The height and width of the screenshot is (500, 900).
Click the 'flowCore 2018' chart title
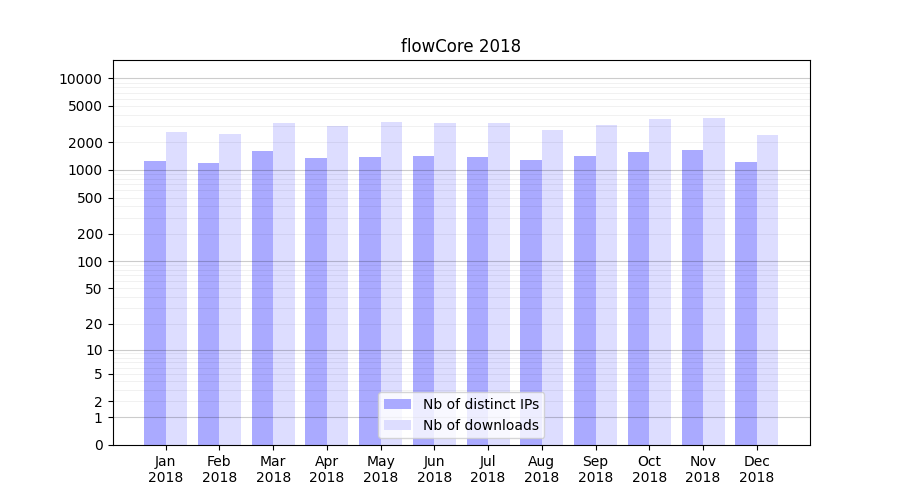[x=461, y=46]
